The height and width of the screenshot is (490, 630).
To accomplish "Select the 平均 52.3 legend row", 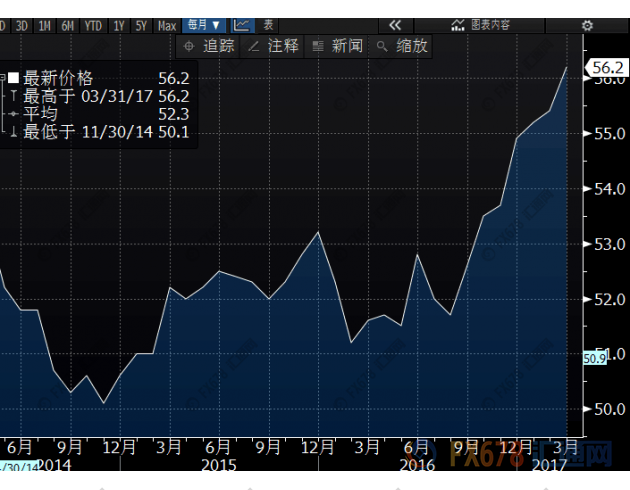I will click(100, 114).
